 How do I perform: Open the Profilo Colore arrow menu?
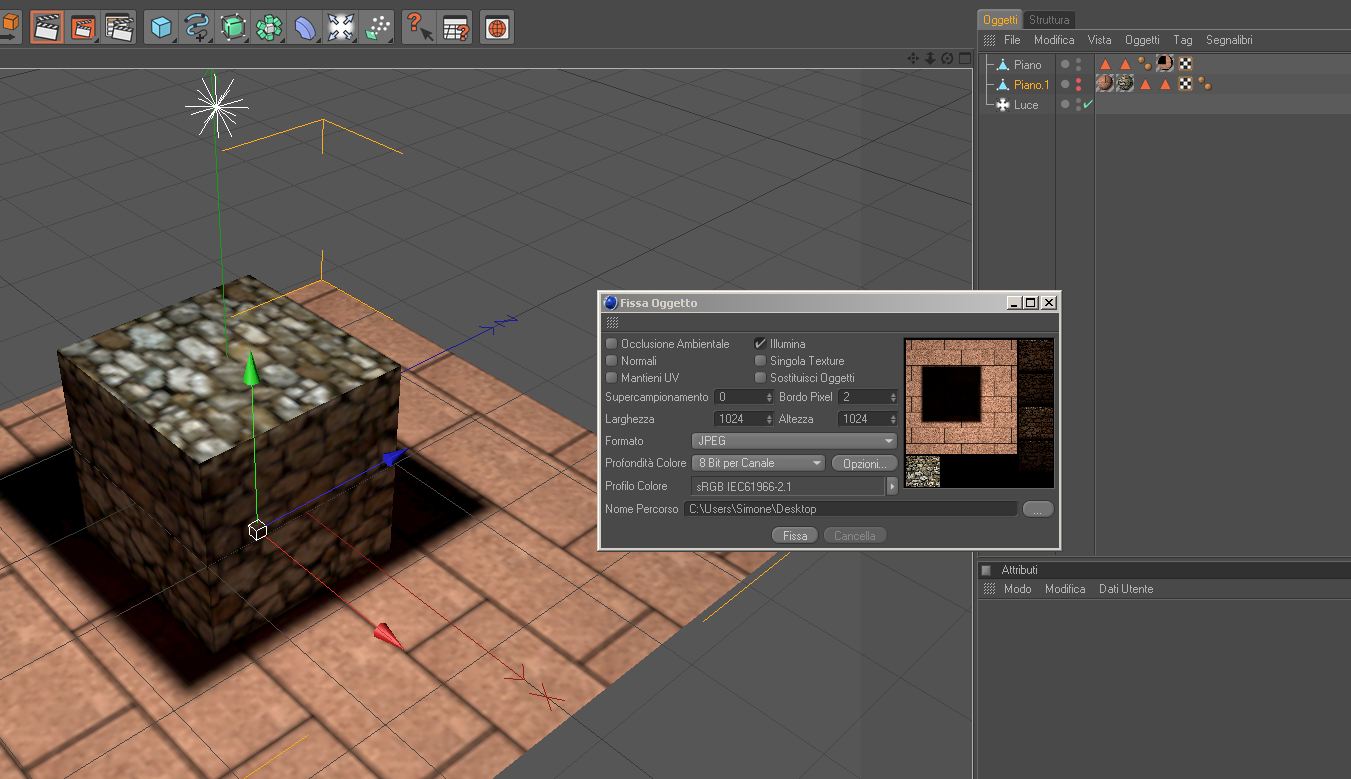click(892, 486)
